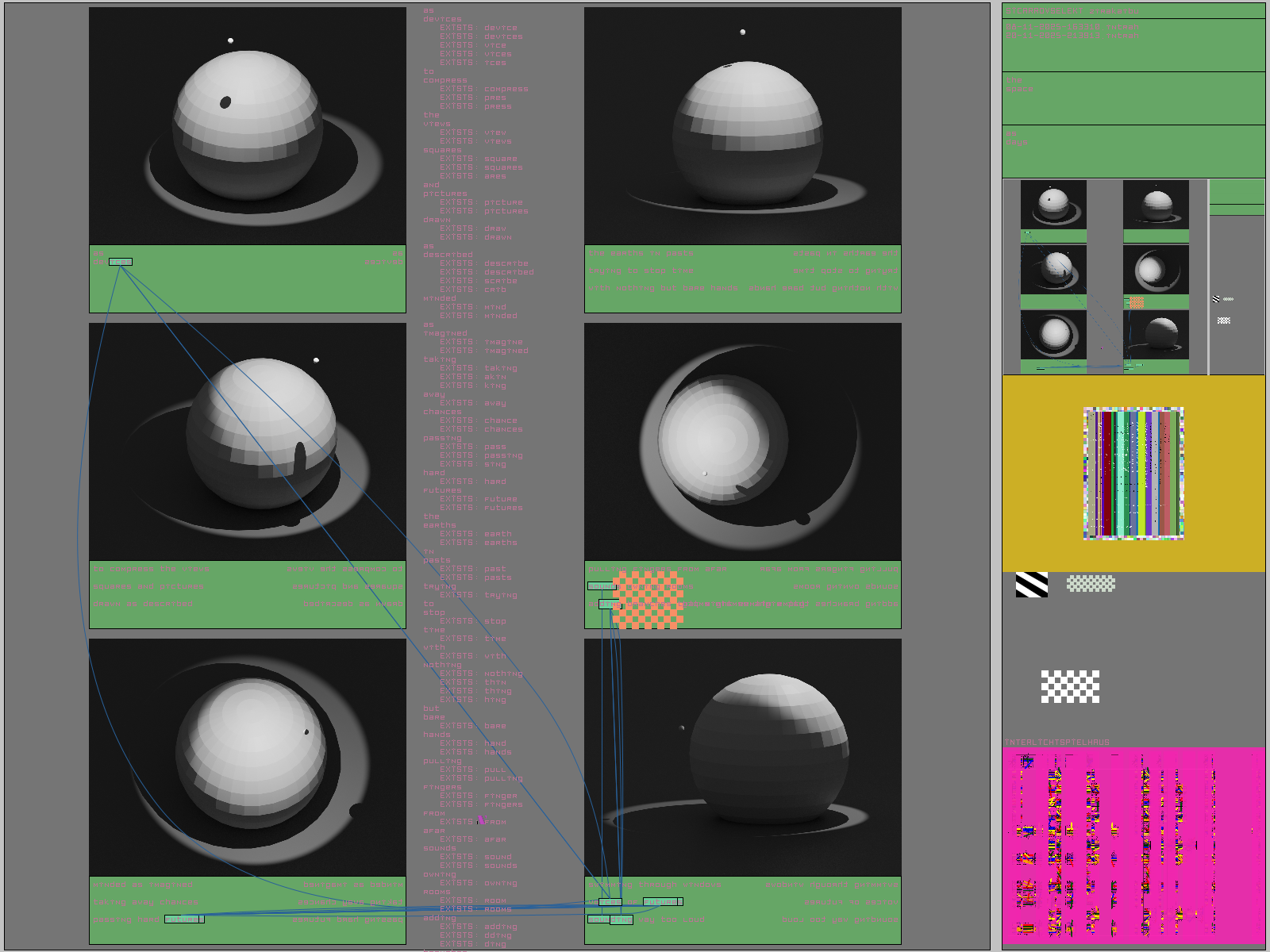Click the multicolor striped glitch image
The width and height of the screenshot is (1270, 952).
(x=1133, y=474)
